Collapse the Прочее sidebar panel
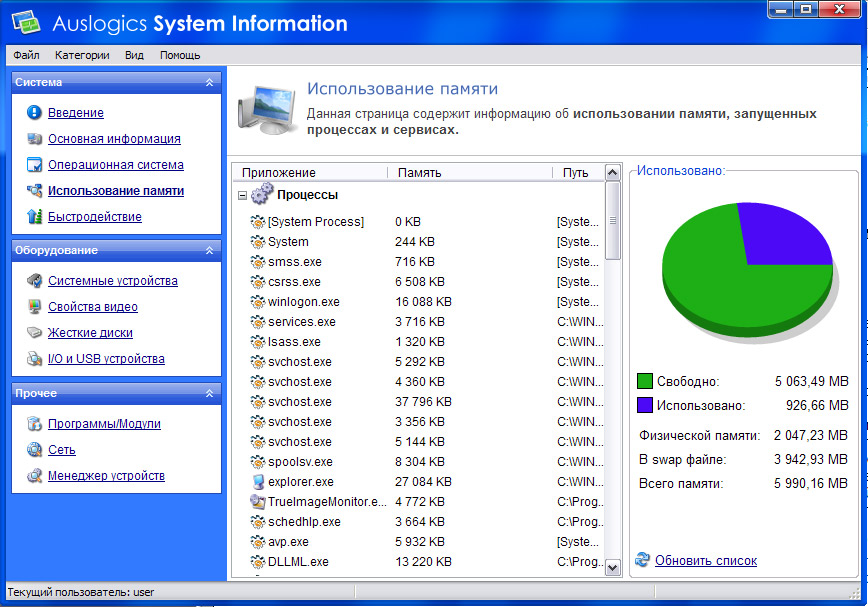This screenshot has width=868, height=607. pos(209,393)
